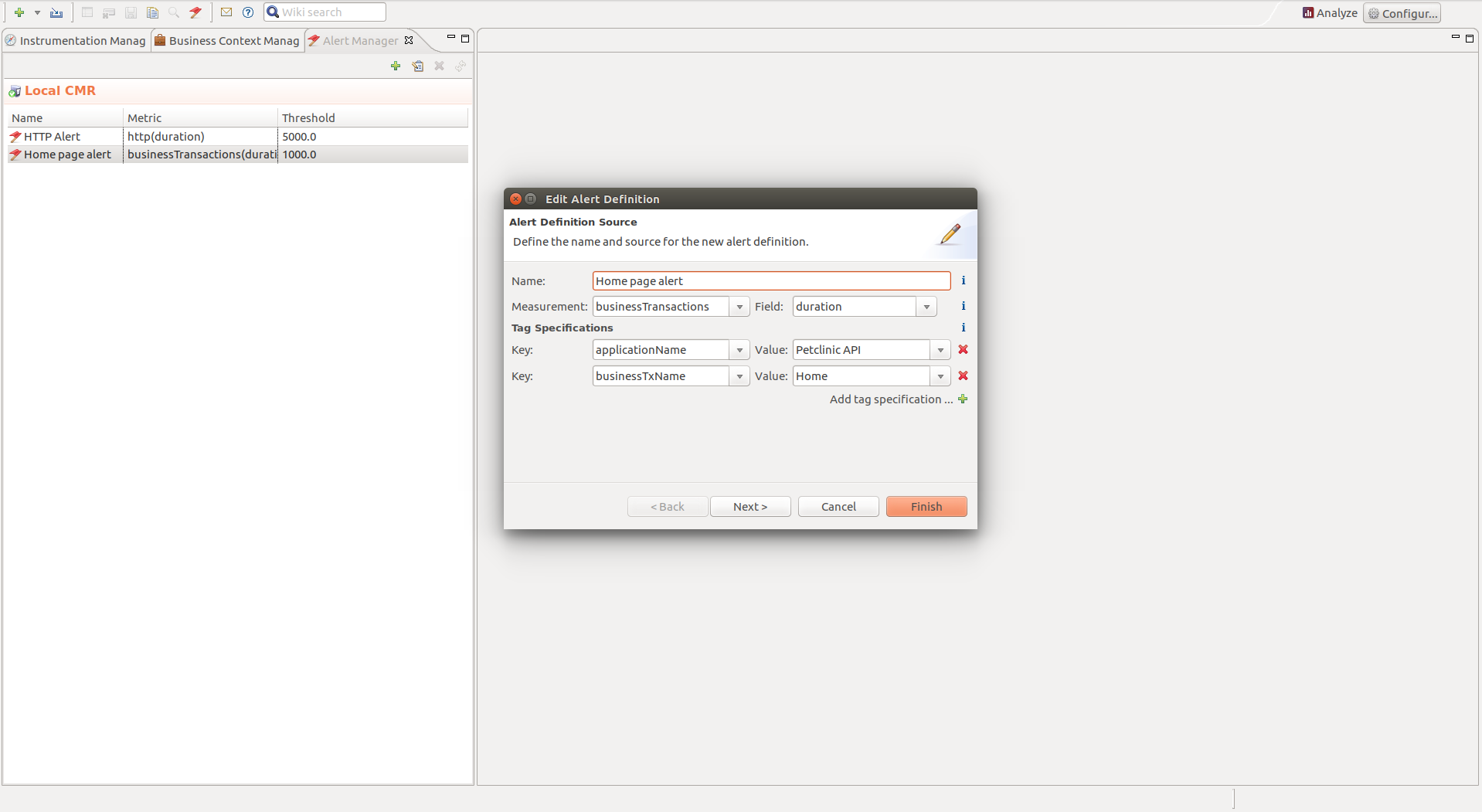The height and width of the screenshot is (812, 1482).
Task: Click the info icon next to Field dropdown
Action: 963,306
